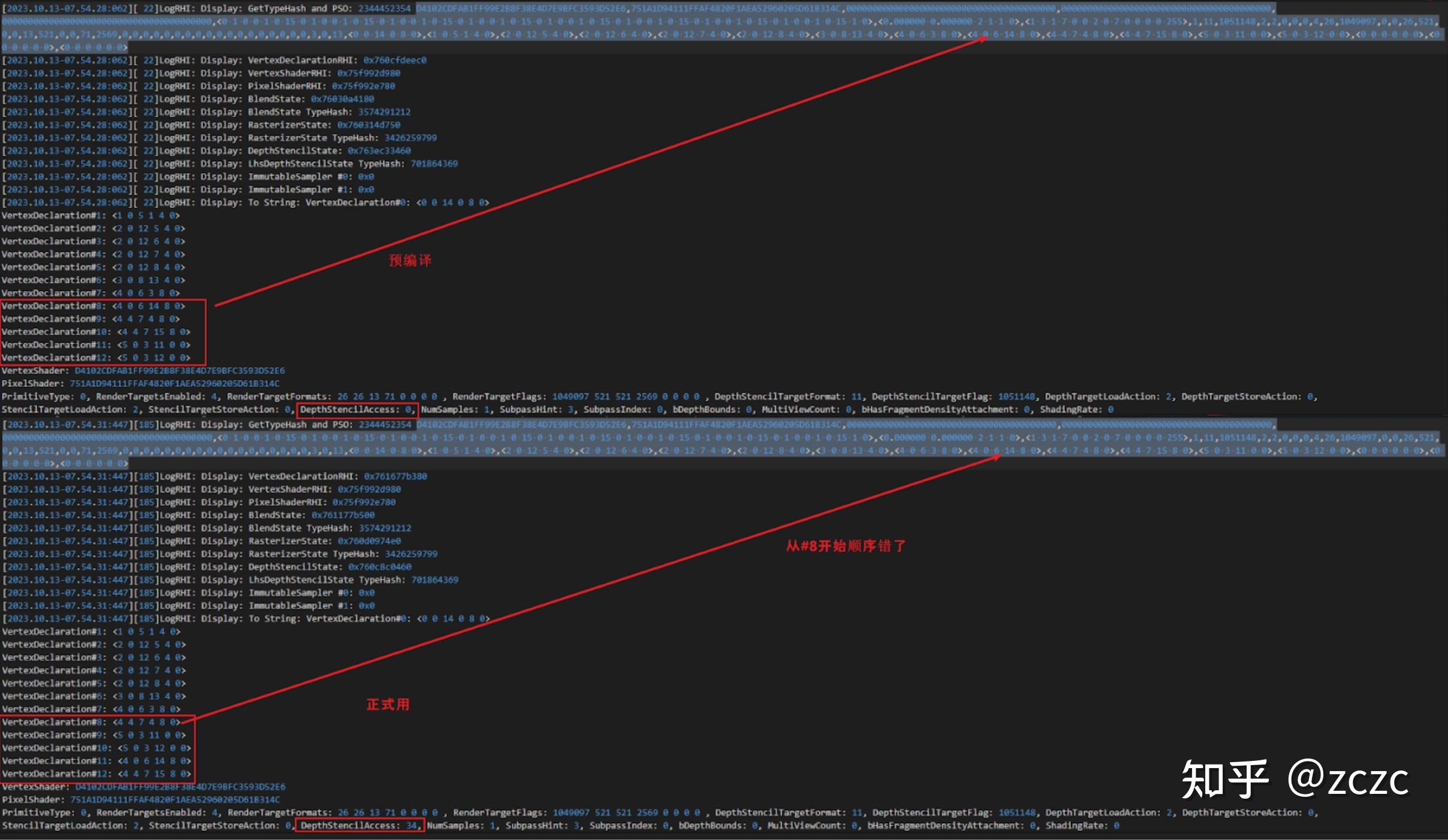Click DepthStencilState address 0x760c8c0460
The height and width of the screenshot is (840, 1448).
coord(379,567)
